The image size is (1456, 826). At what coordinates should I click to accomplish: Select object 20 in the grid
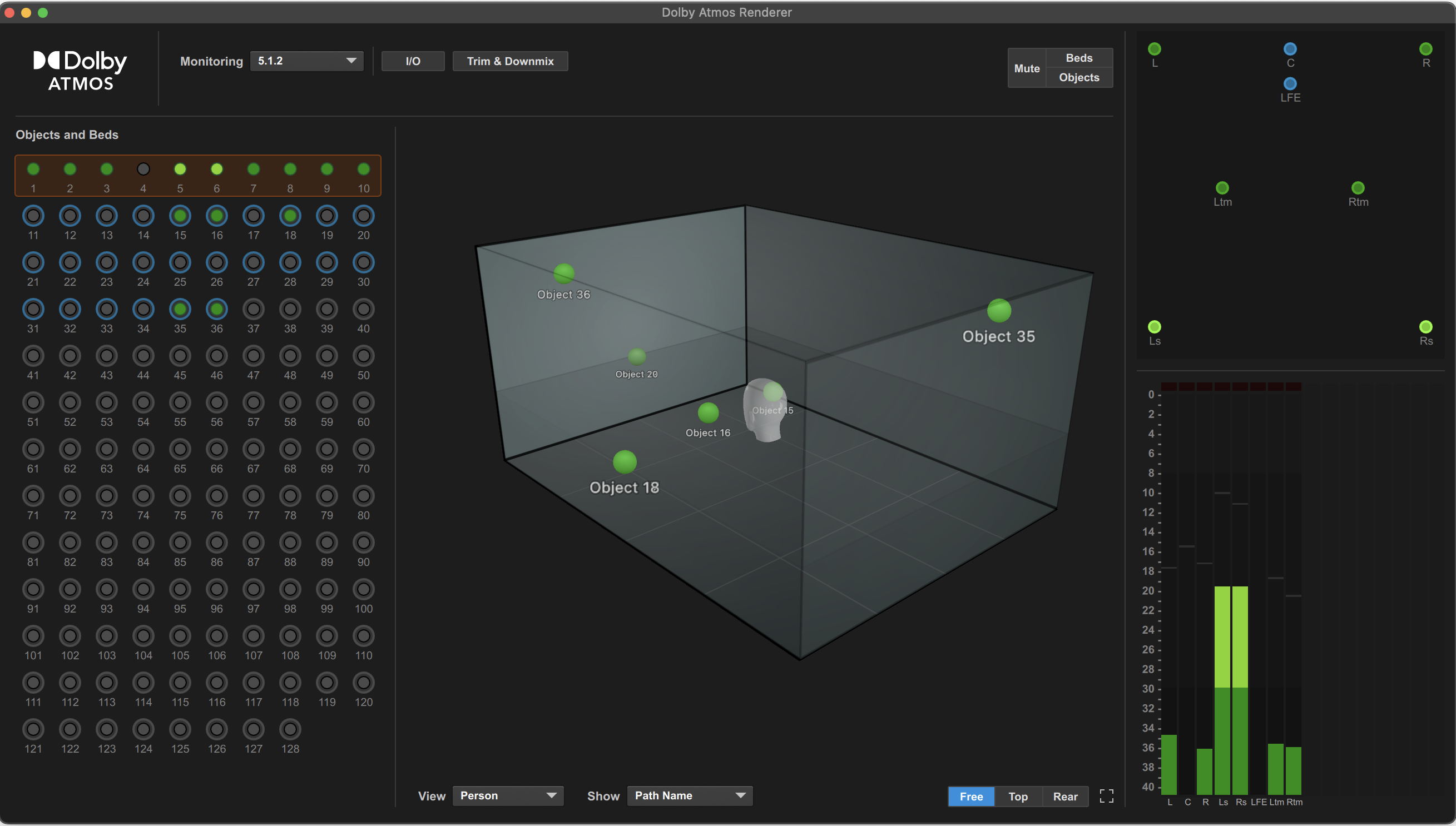(364, 216)
